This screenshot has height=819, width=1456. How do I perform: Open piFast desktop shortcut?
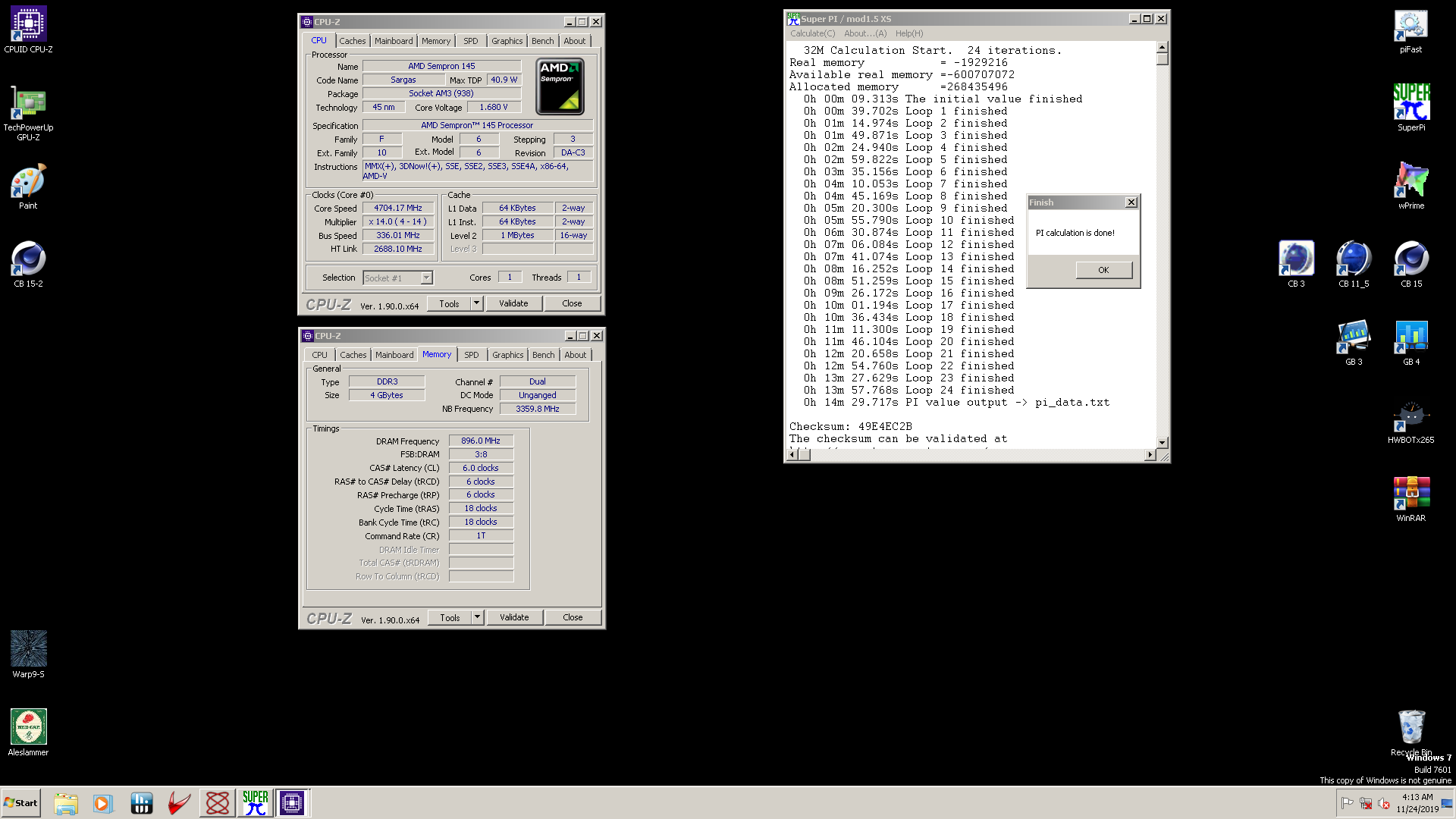click(x=1410, y=30)
